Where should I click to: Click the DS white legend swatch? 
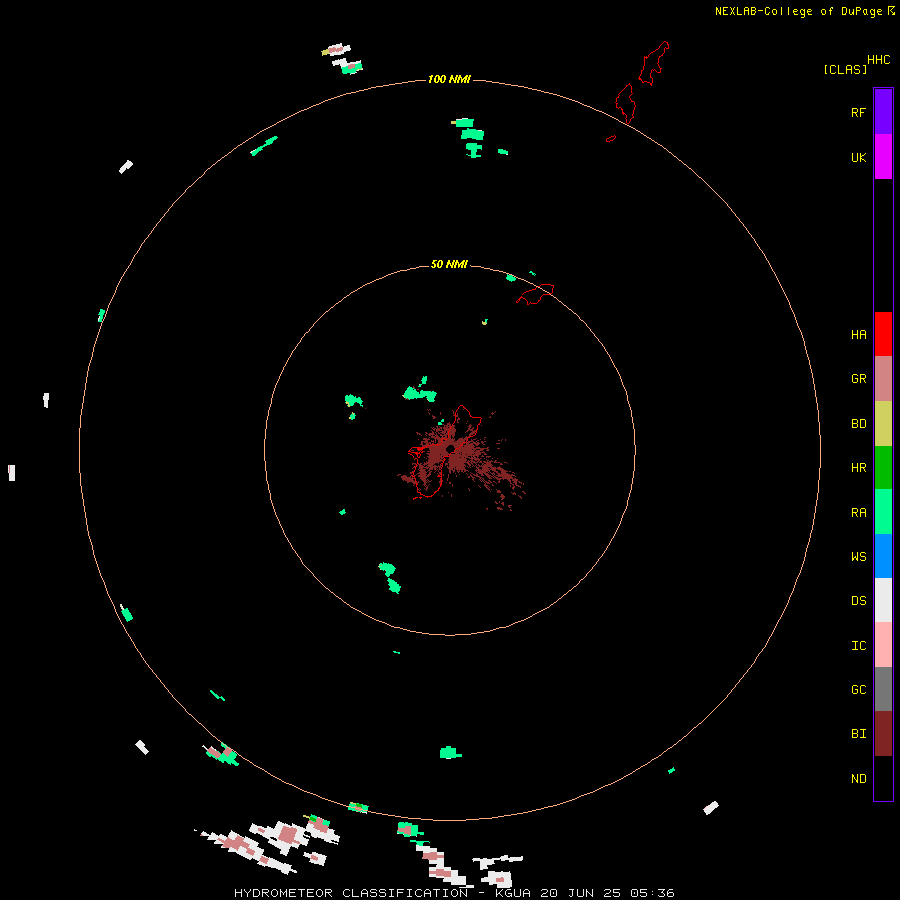point(883,600)
